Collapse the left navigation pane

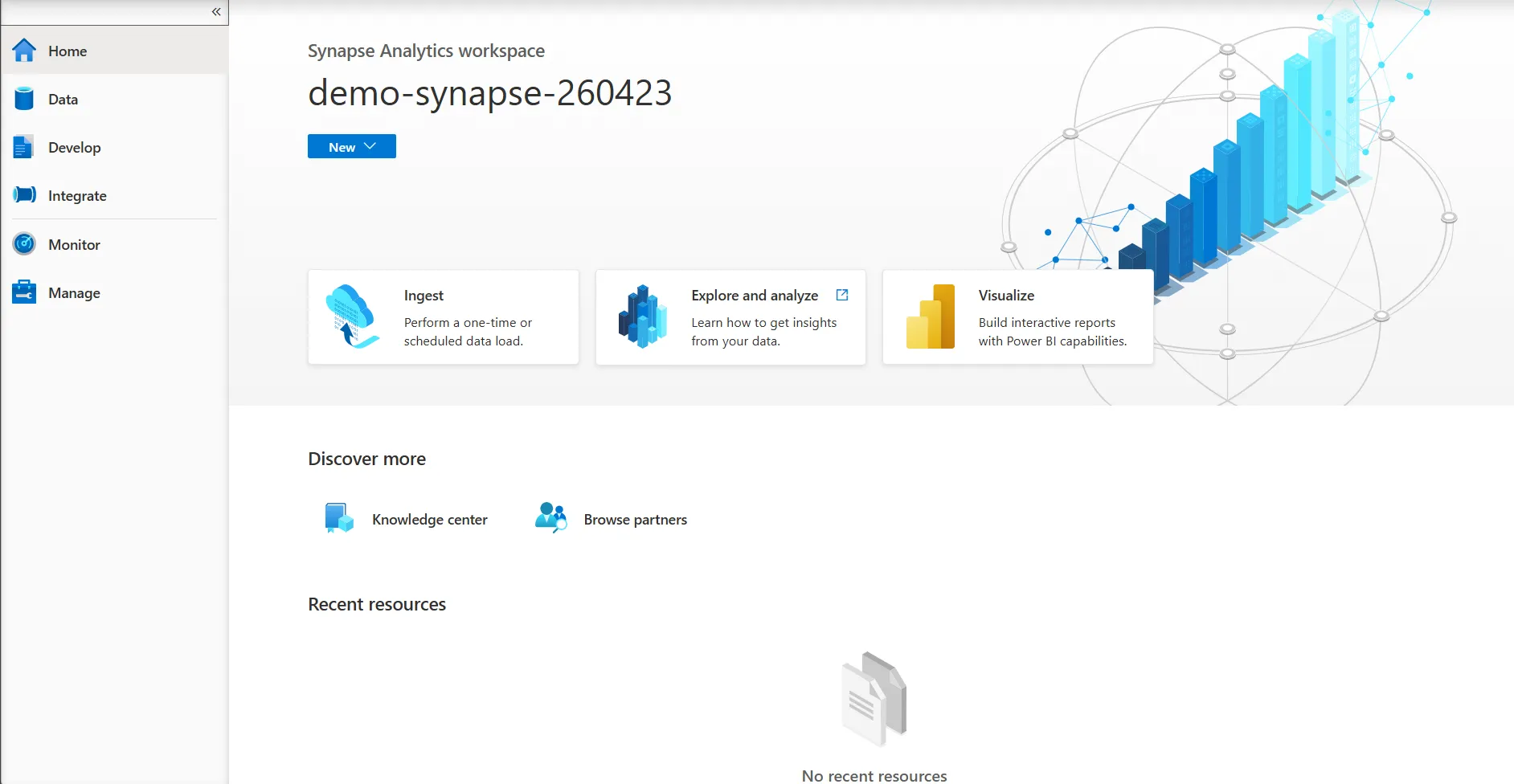click(x=216, y=11)
